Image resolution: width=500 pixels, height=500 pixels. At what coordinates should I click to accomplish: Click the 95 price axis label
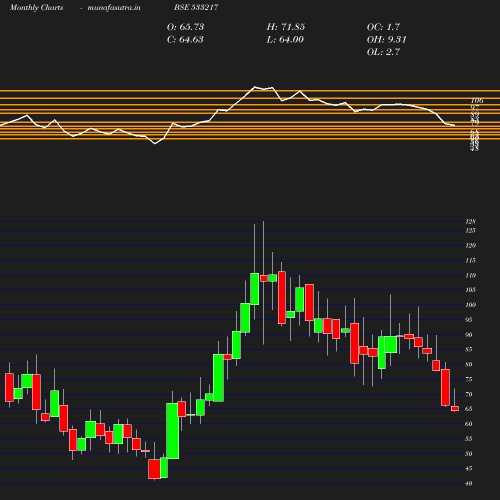pos(468,320)
